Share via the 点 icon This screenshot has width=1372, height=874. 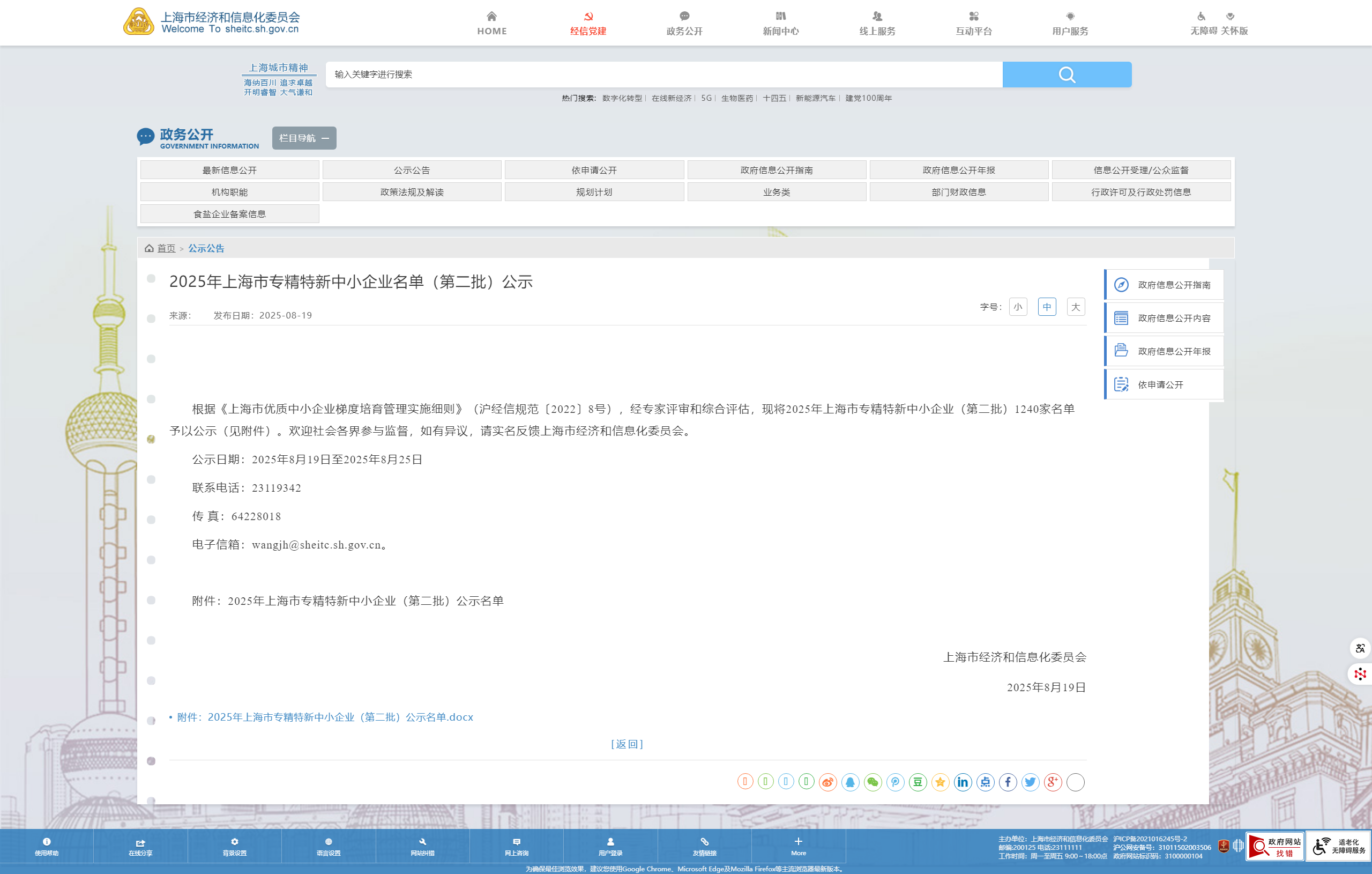985,782
